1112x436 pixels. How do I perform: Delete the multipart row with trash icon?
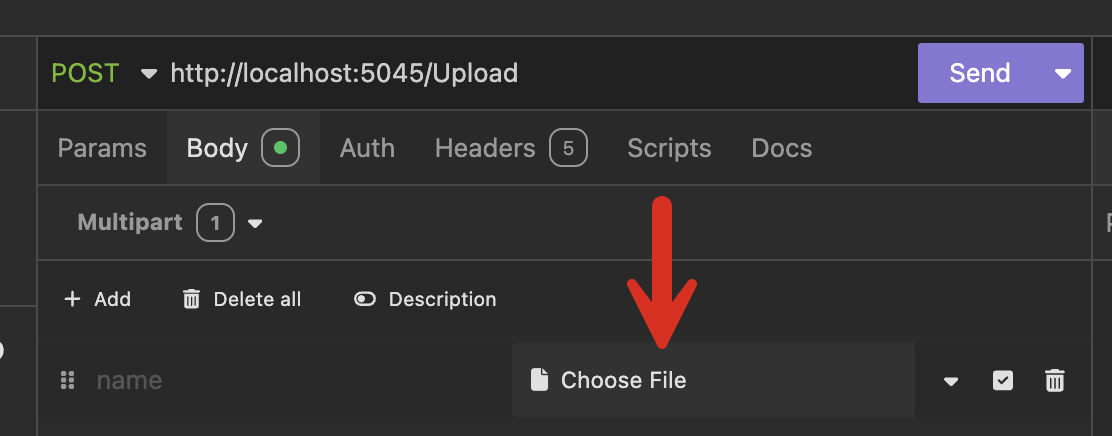click(1054, 380)
